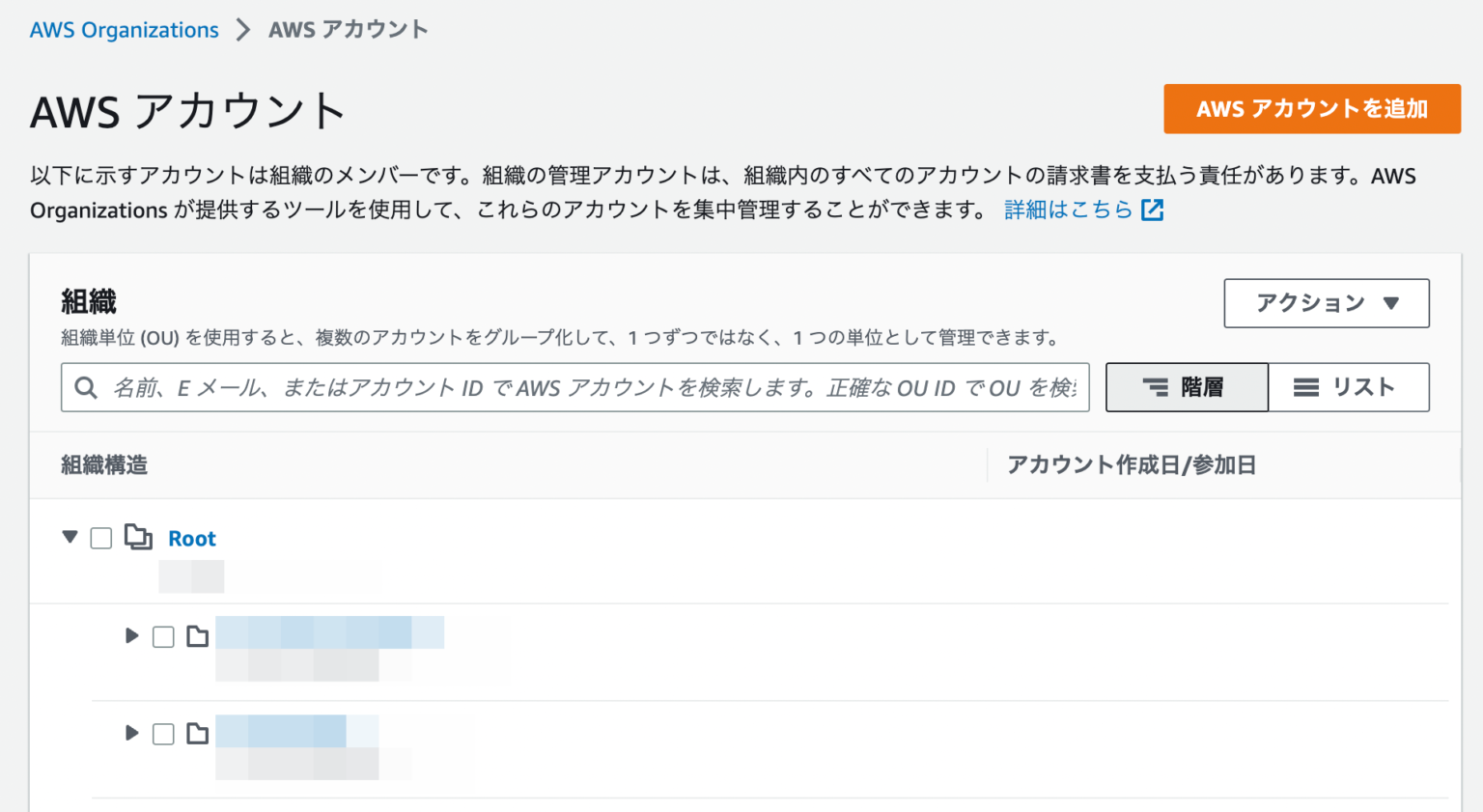Click the search magnifier icon
The width and height of the screenshot is (1483, 812).
(x=86, y=387)
